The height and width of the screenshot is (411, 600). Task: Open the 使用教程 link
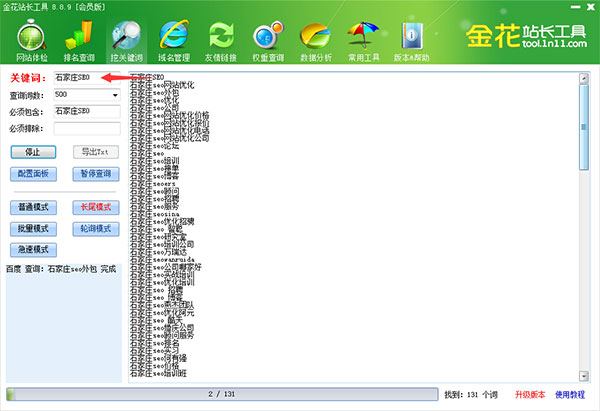click(x=570, y=395)
